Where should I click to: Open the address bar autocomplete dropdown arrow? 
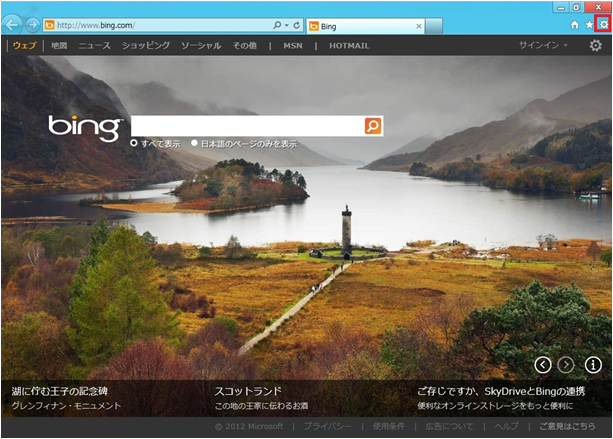[x=287, y=25]
